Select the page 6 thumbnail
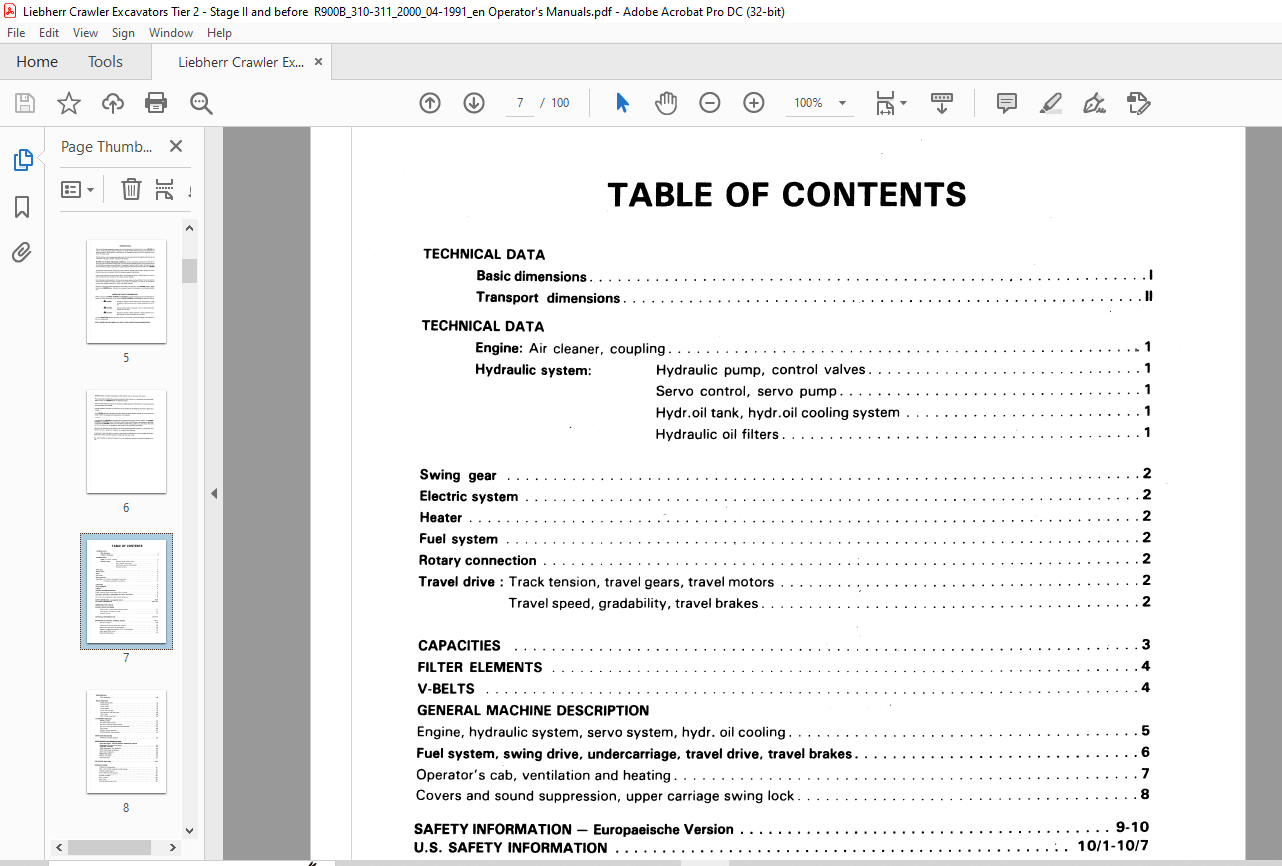Image resolution: width=1282 pixels, height=866 pixels. (126, 441)
